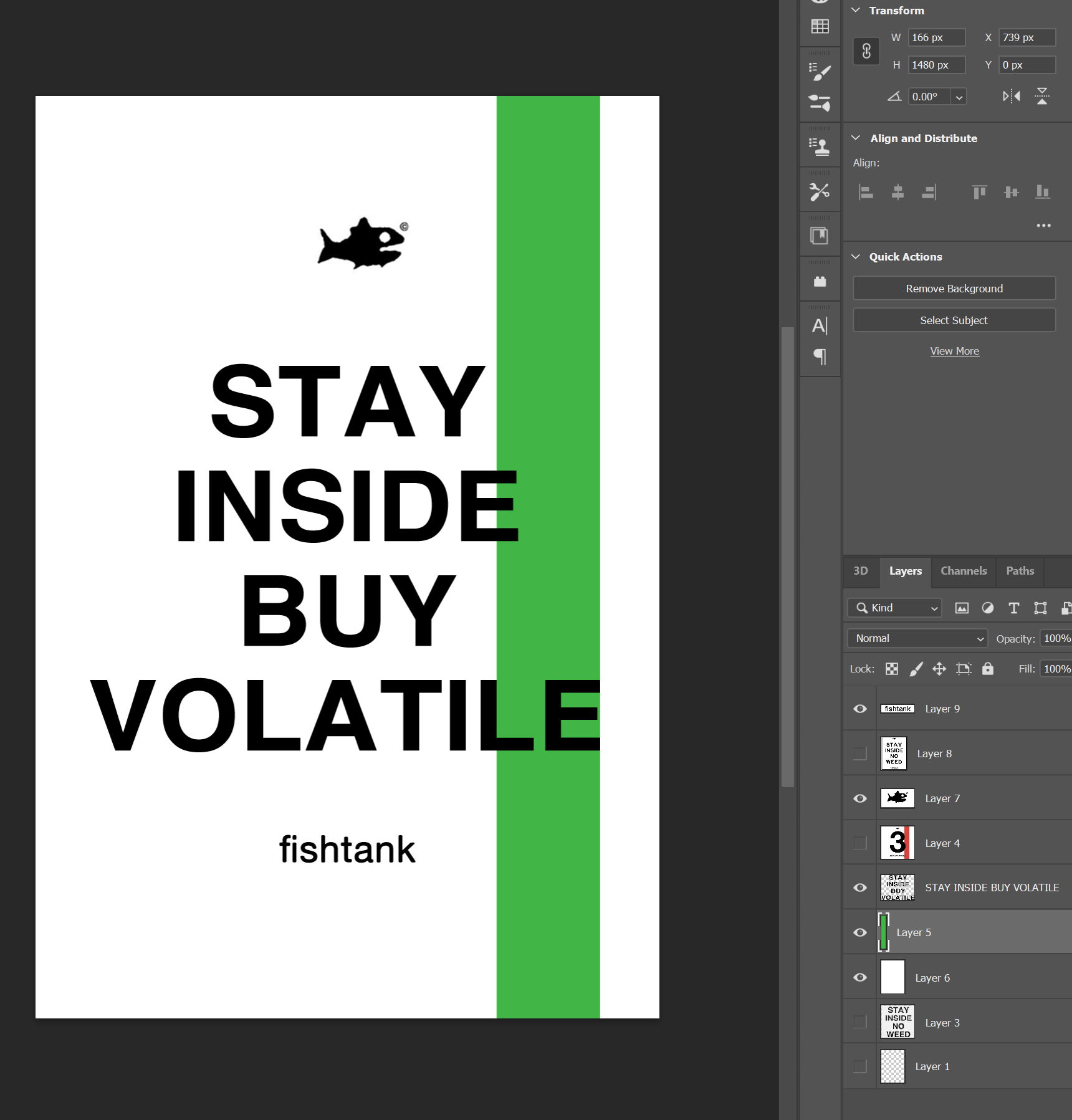The image size is (1072, 1120).
Task: Open the Paragraph panel icon
Action: click(x=820, y=357)
